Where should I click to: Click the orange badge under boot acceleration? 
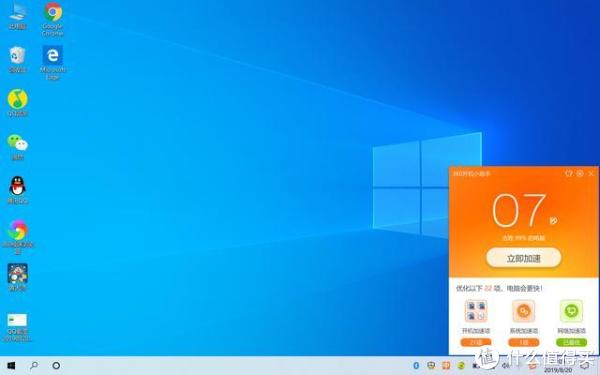476,342
